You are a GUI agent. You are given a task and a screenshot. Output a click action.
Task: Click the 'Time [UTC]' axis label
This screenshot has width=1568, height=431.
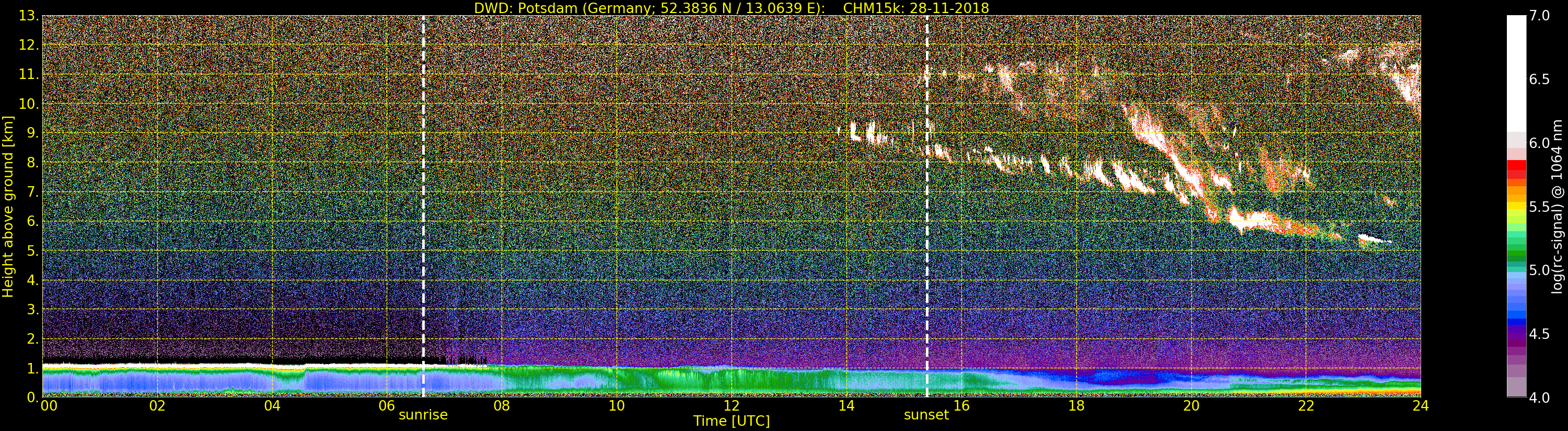coord(731,421)
